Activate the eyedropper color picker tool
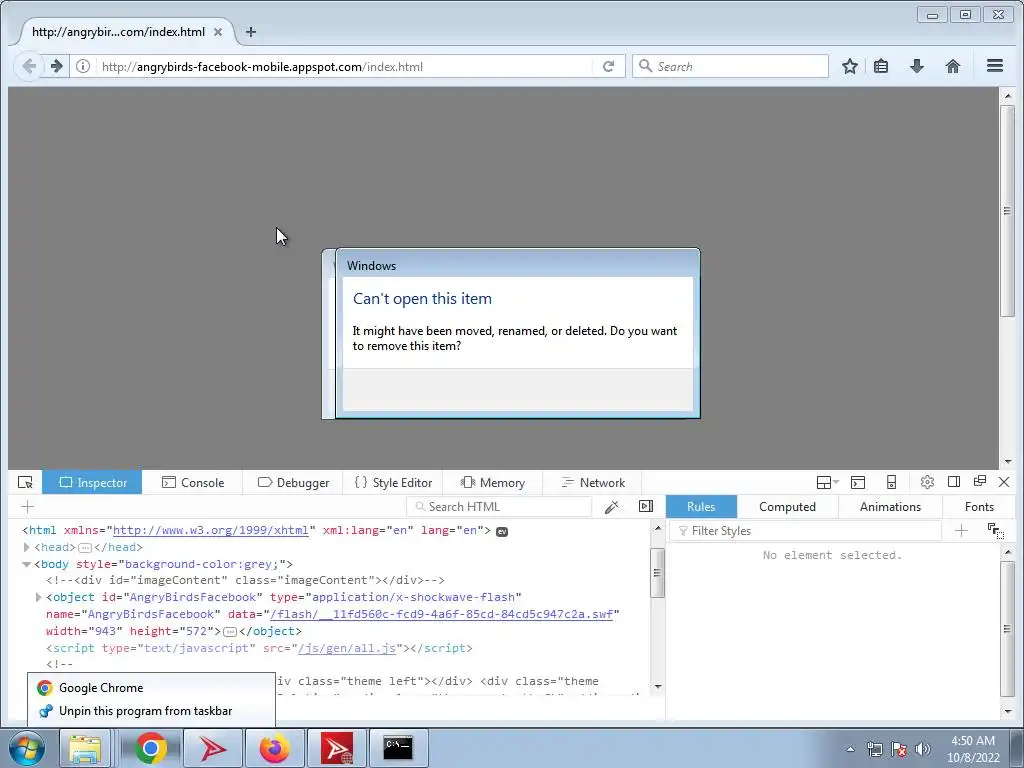The height and width of the screenshot is (768, 1024). 612,507
